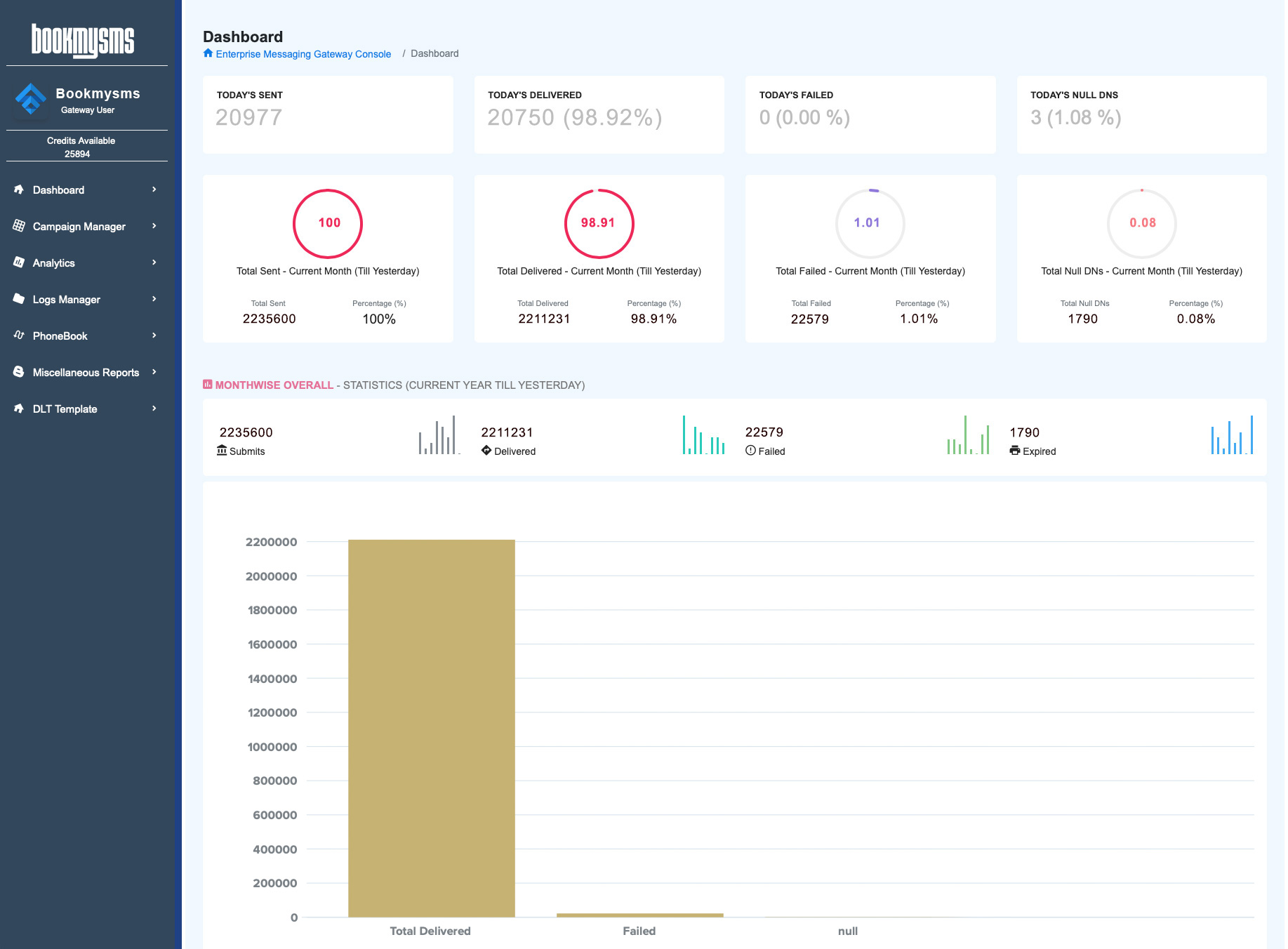Click the Failed alert circle icon
Screen dimensions: 1288x949
coord(751,451)
